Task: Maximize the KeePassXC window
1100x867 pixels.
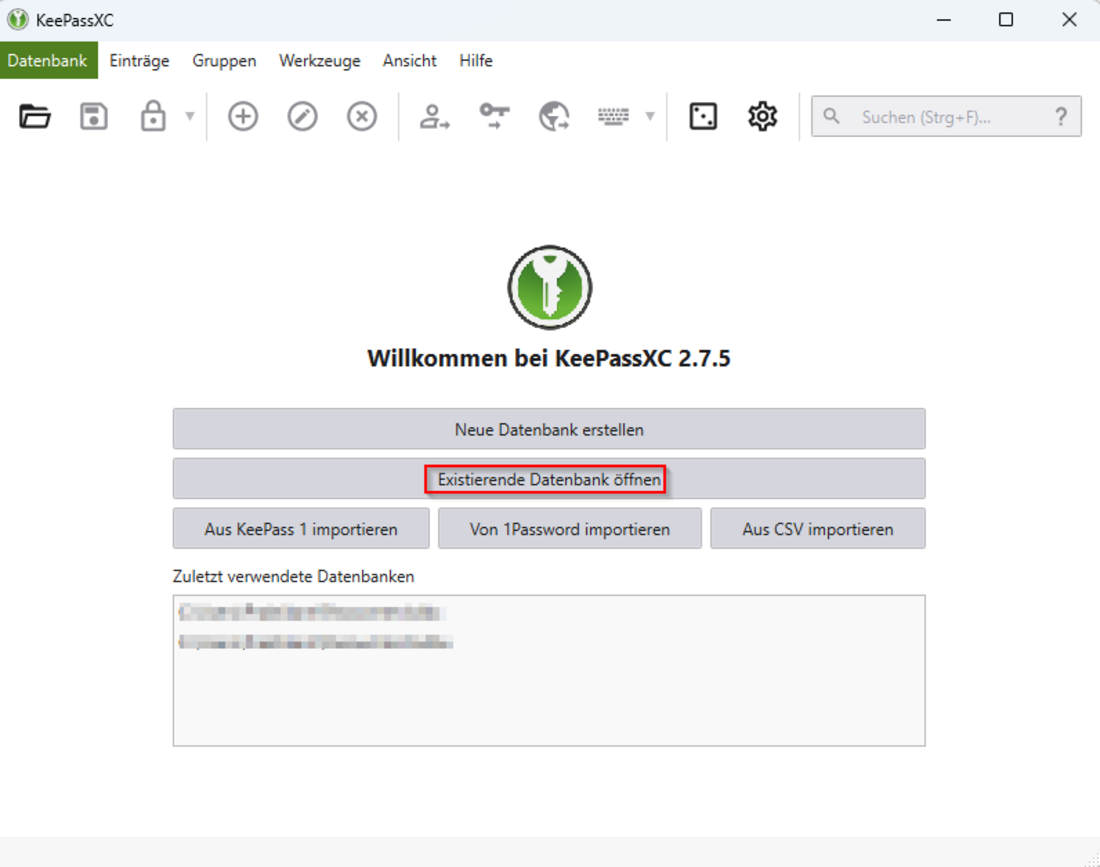Action: tap(1006, 20)
